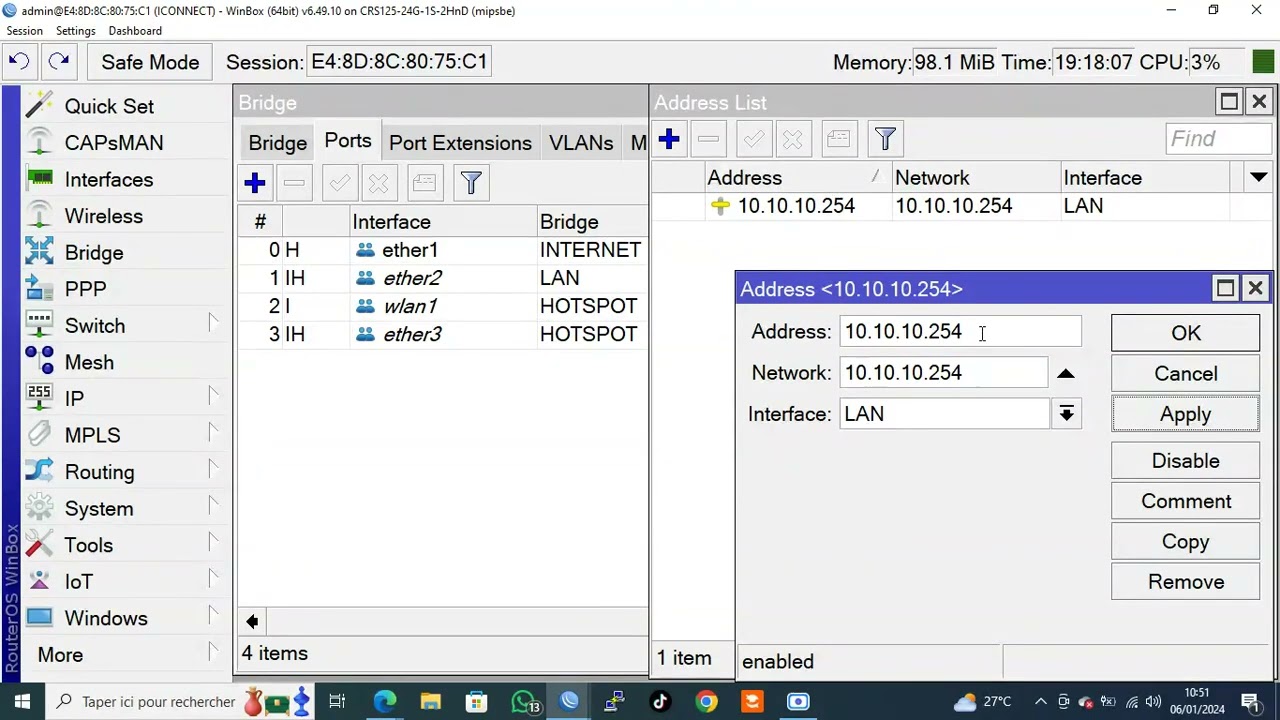1280x720 pixels.
Task: Click the Remove button
Action: [1186, 582]
